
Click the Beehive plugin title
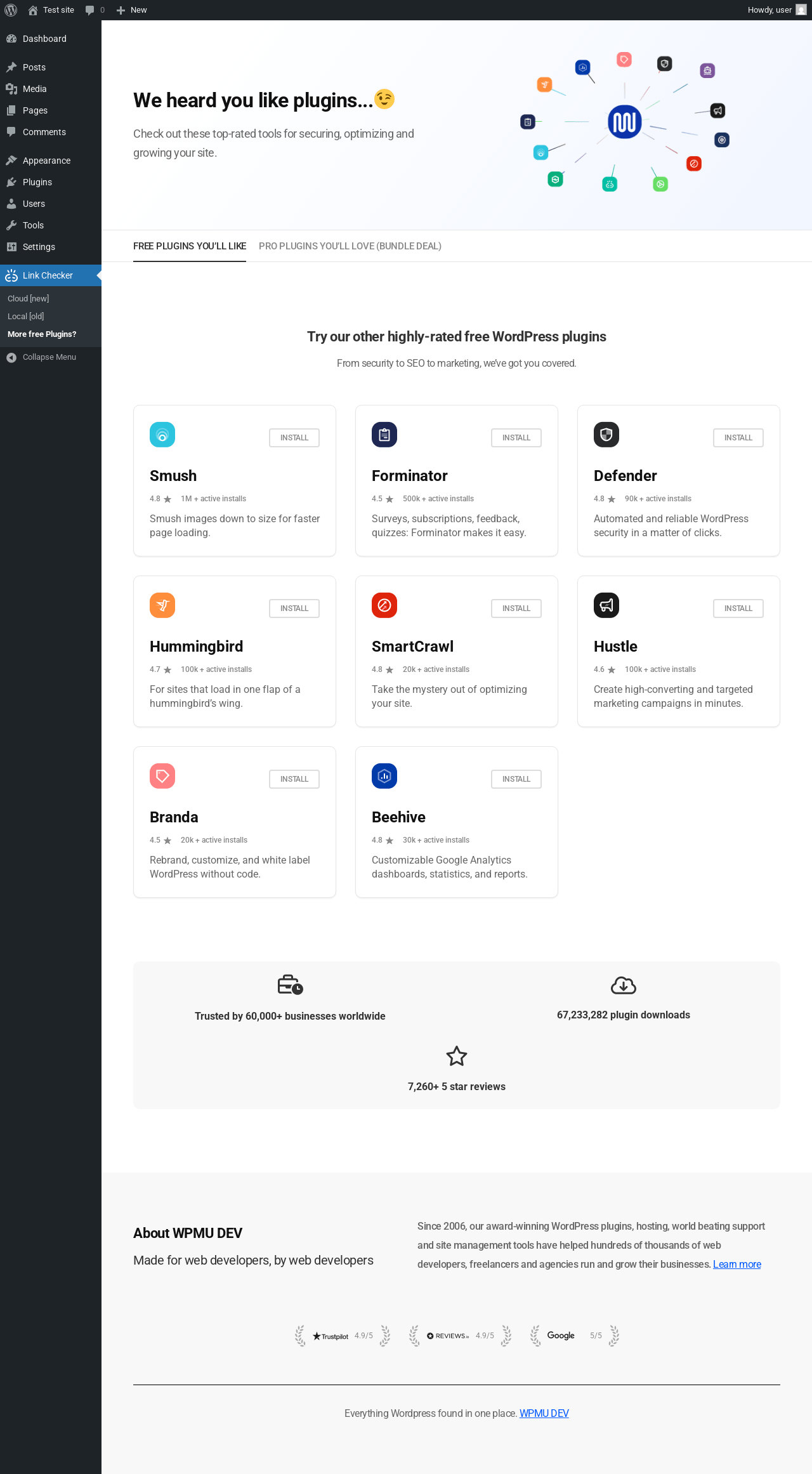tap(398, 817)
